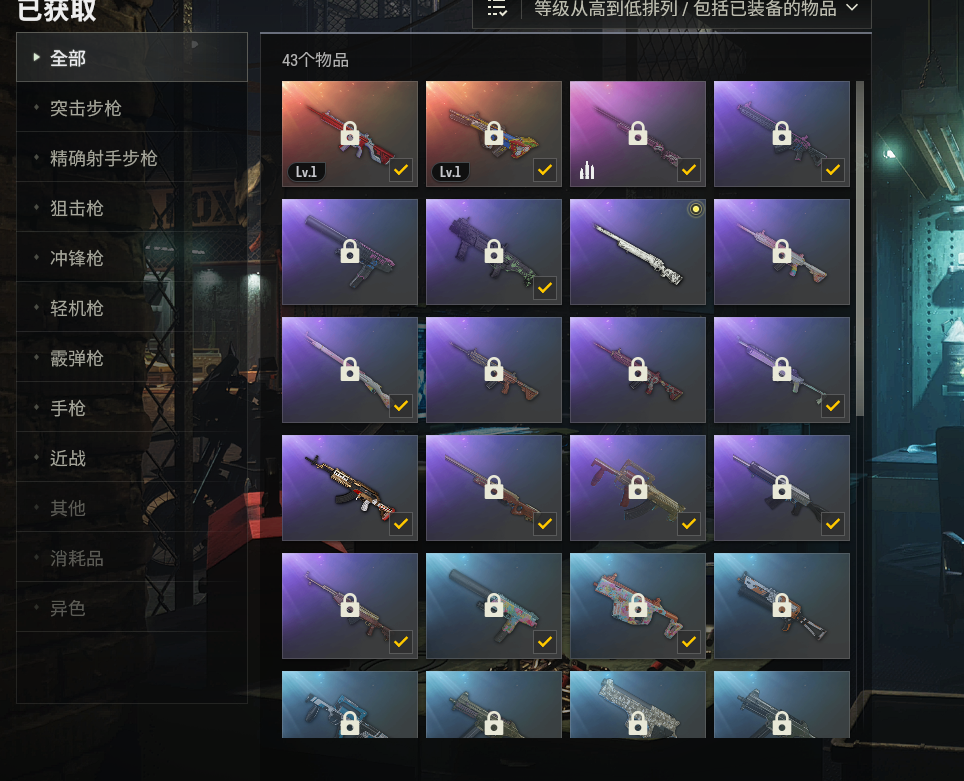Toggle checkmark on the first red rifle skin
This screenshot has height=781, width=964.
coord(401,170)
